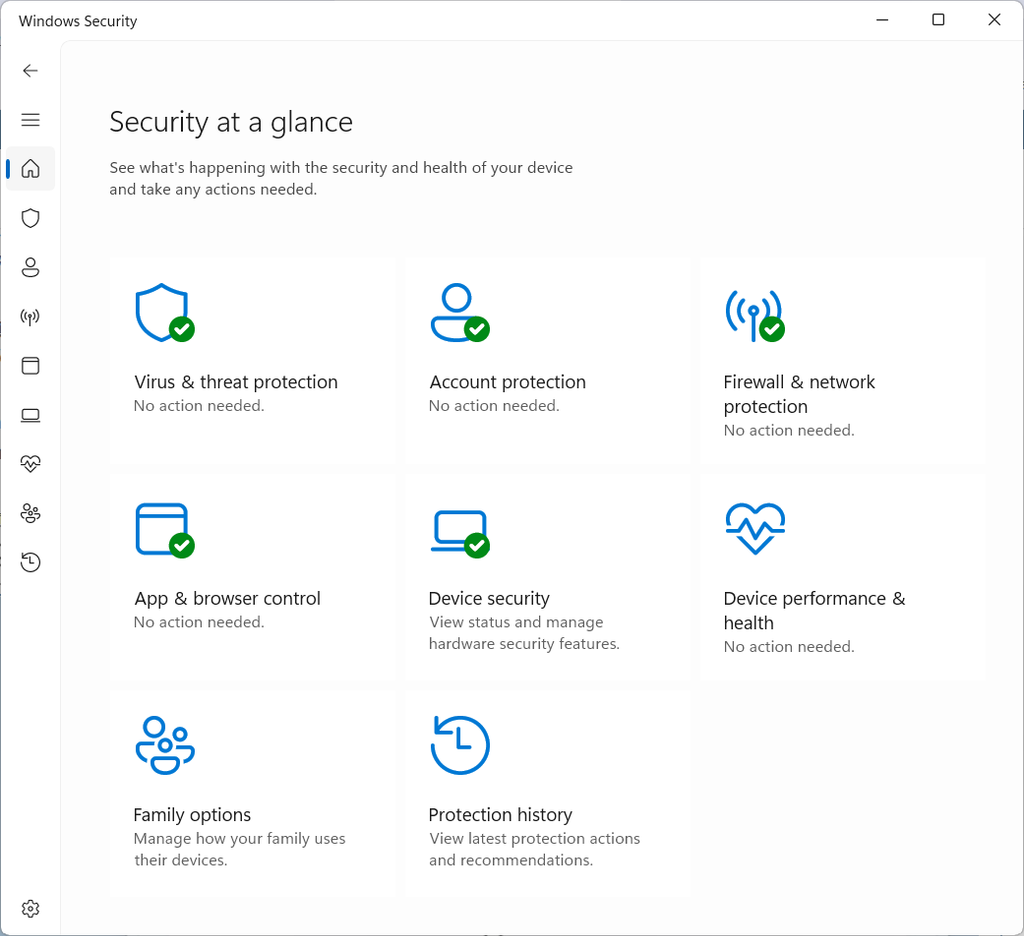The width and height of the screenshot is (1024, 936).
Task: Open Device security tile title
Action: (489, 598)
